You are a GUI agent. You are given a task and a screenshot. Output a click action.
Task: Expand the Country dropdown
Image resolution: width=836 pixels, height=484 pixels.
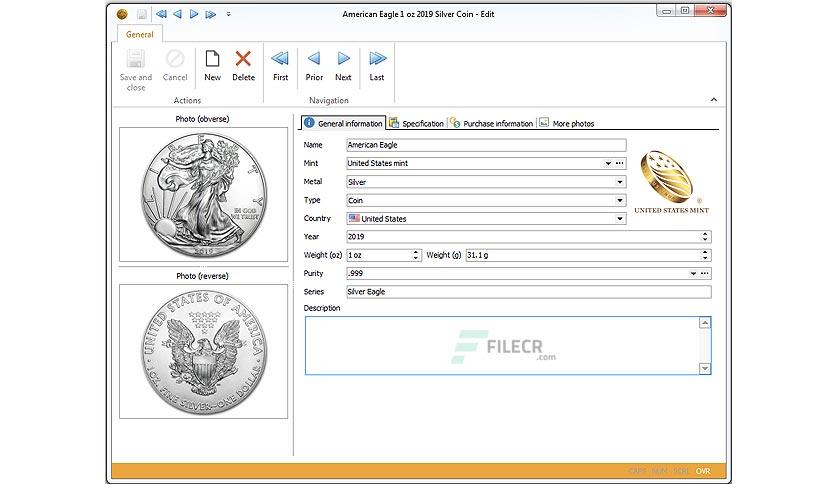point(620,219)
